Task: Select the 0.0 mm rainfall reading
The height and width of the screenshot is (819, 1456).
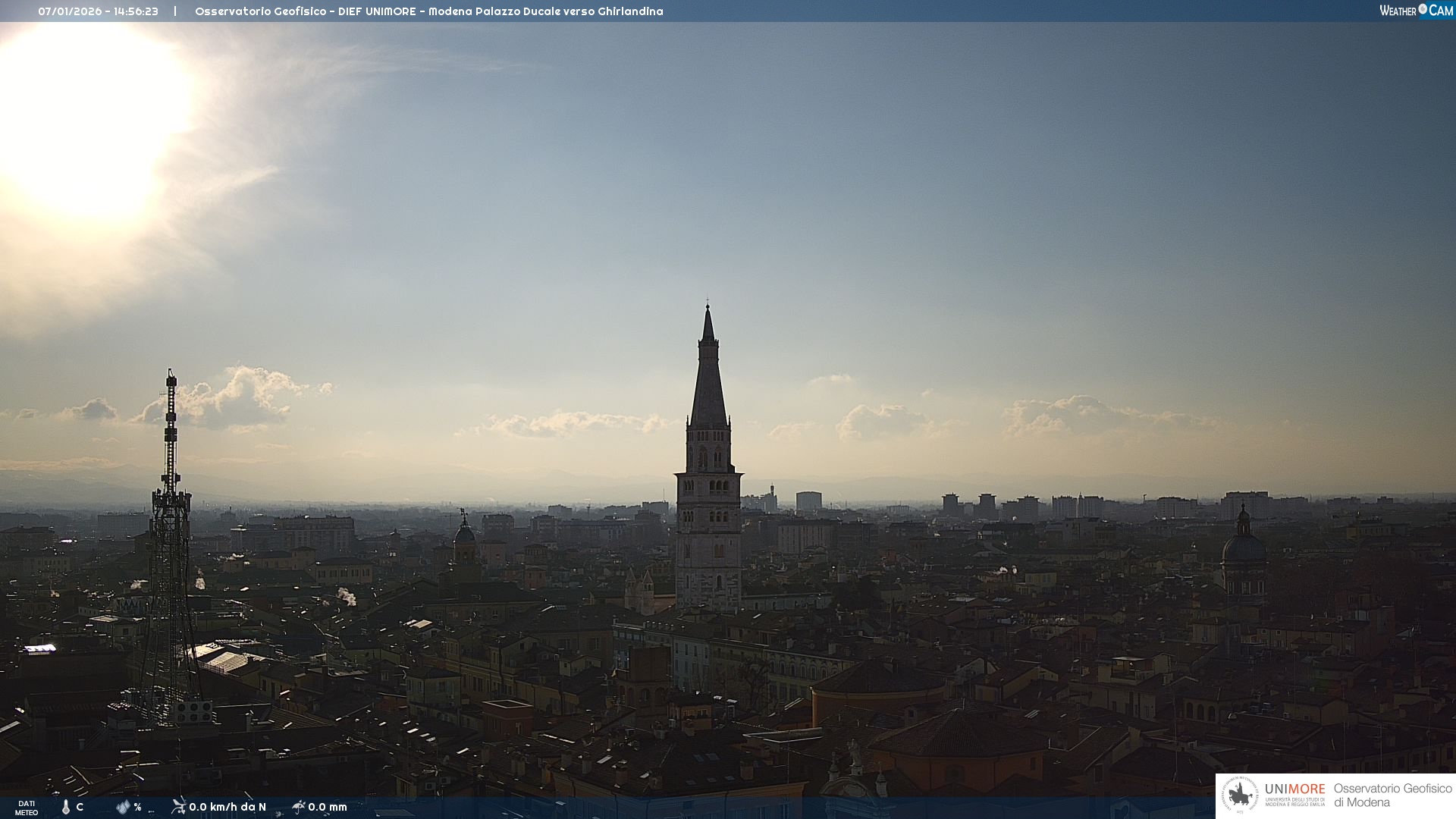Action: tap(328, 807)
